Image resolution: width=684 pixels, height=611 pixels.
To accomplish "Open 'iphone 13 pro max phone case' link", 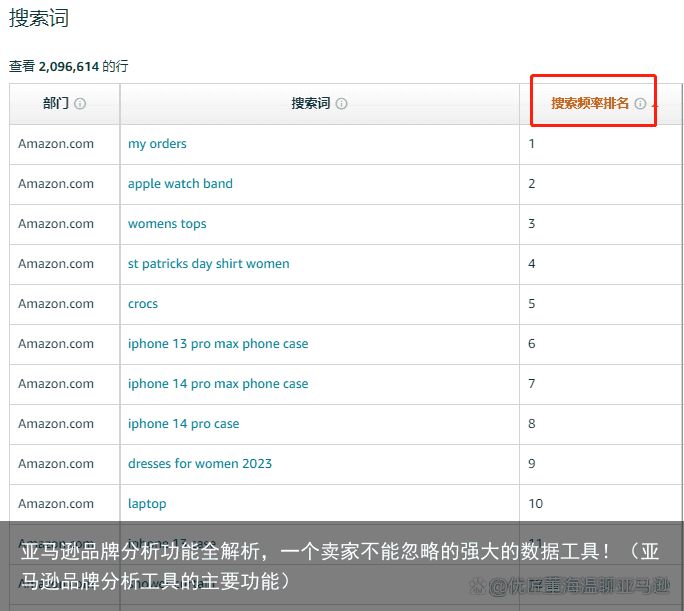I will (x=218, y=344).
